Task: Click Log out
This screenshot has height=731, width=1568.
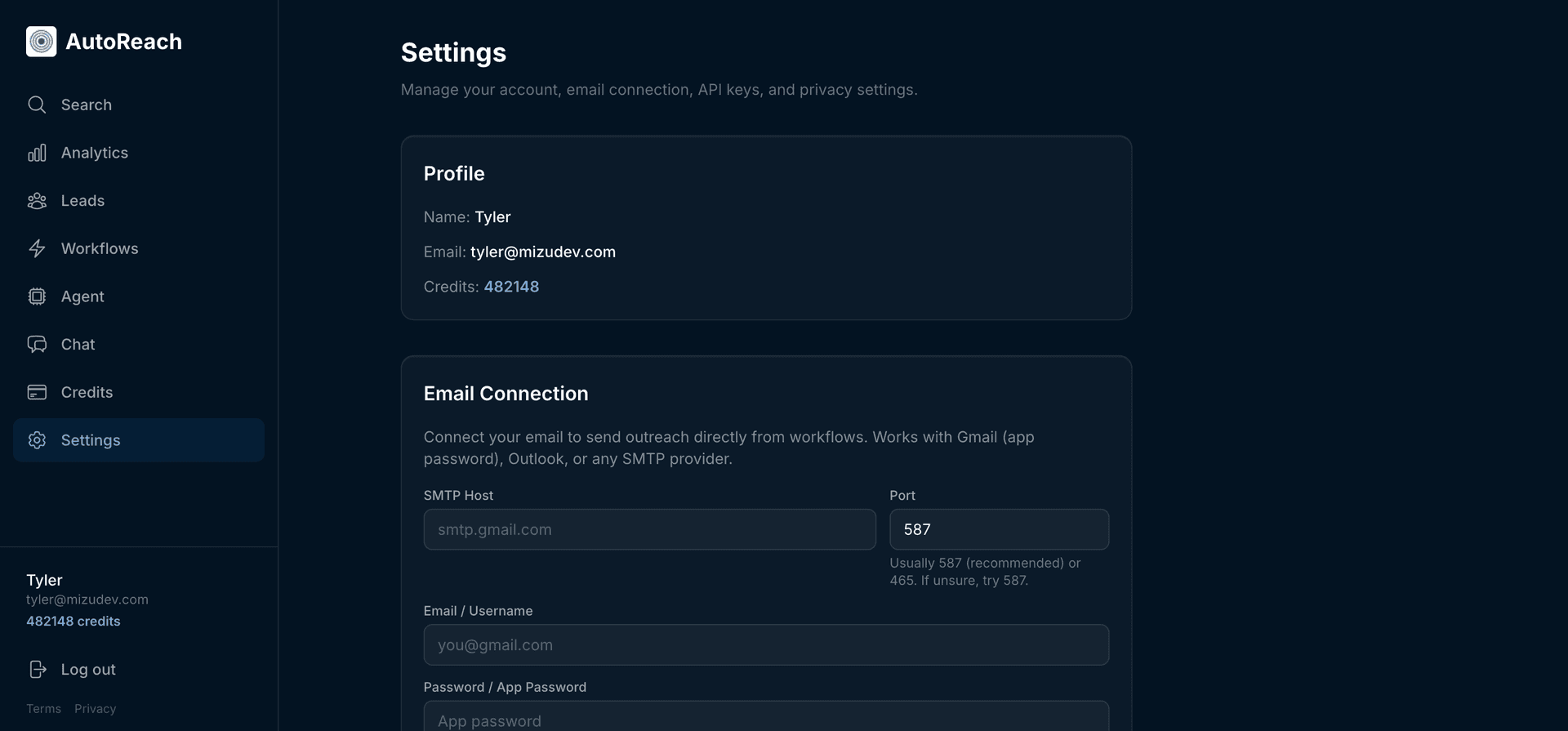Action: (87, 669)
